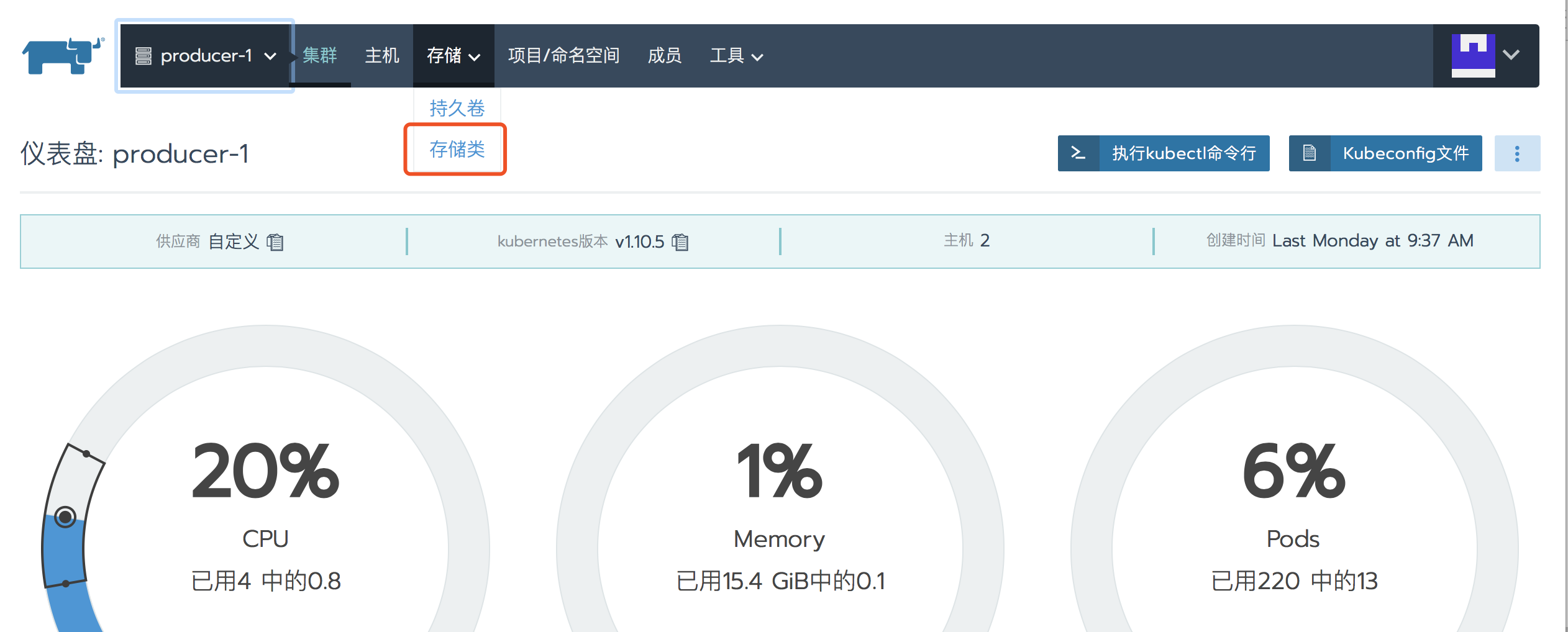The height and width of the screenshot is (632, 1568).
Task: Click the terminal prompt icon for kubectl
Action: click(1078, 153)
